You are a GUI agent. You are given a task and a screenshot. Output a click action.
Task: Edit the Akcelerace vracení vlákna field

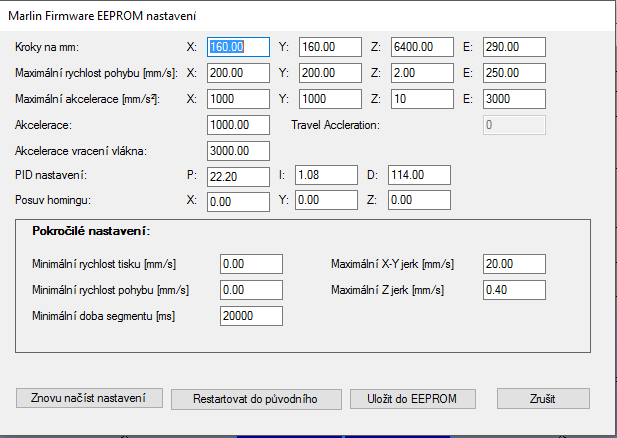pyautogui.click(x=238, y=150)
